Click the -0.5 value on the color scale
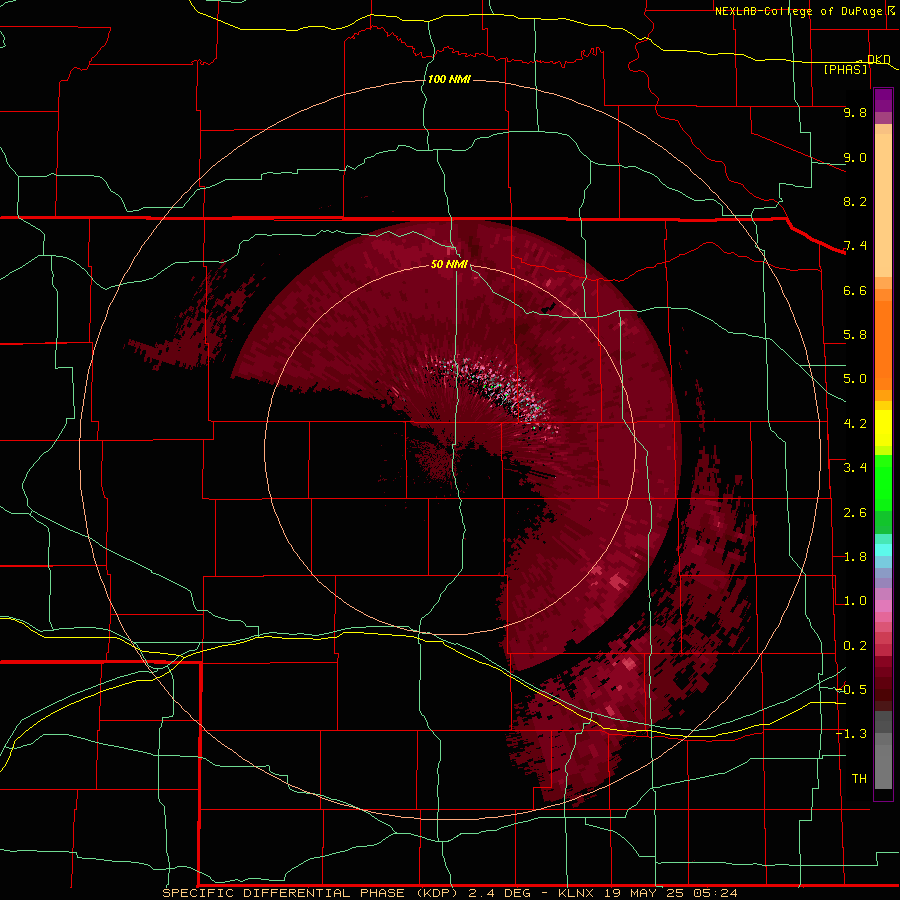This screenshot has width=900, height=900. (852, 690)
